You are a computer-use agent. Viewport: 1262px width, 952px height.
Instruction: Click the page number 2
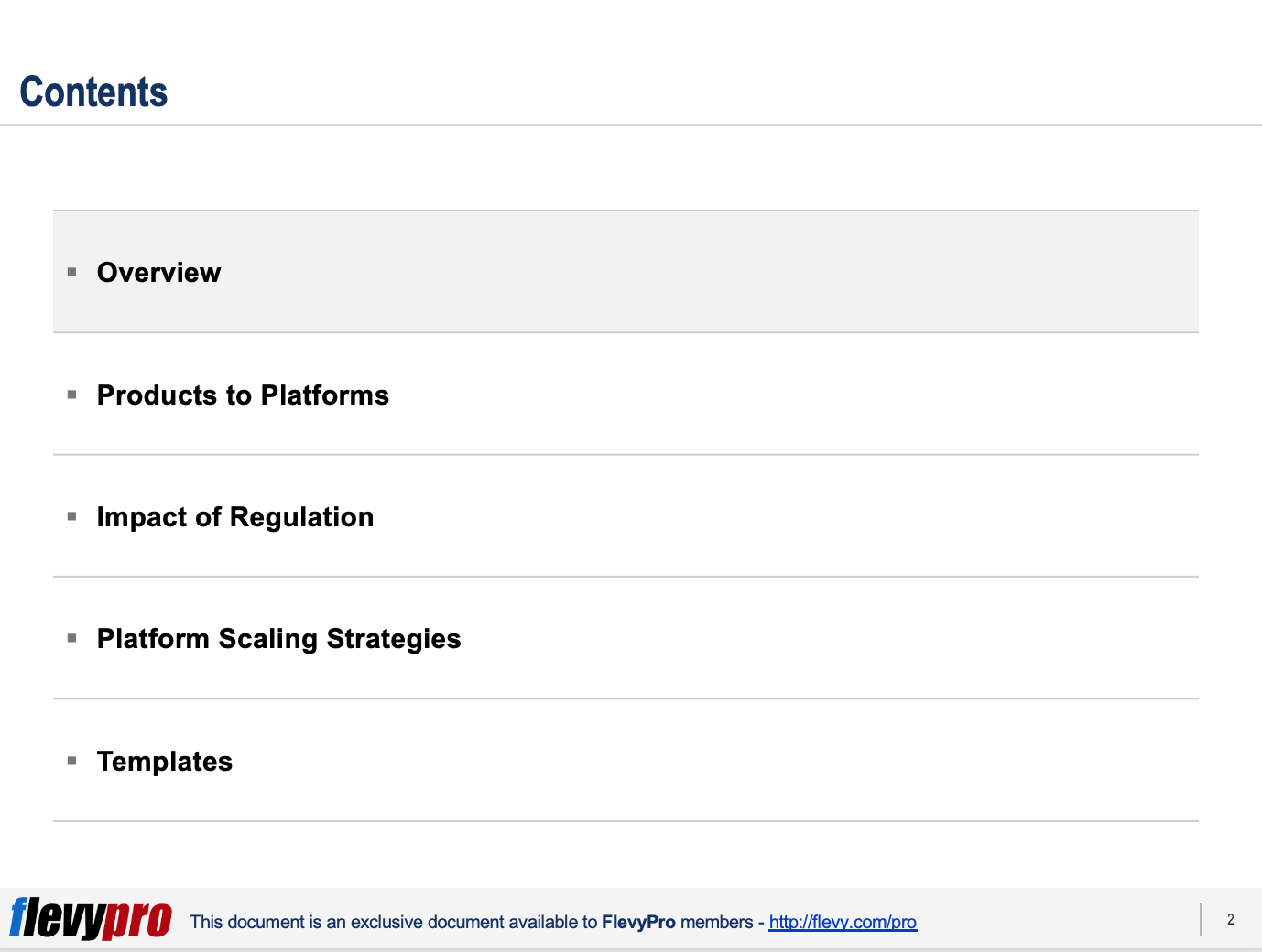tap(1231, 920)
